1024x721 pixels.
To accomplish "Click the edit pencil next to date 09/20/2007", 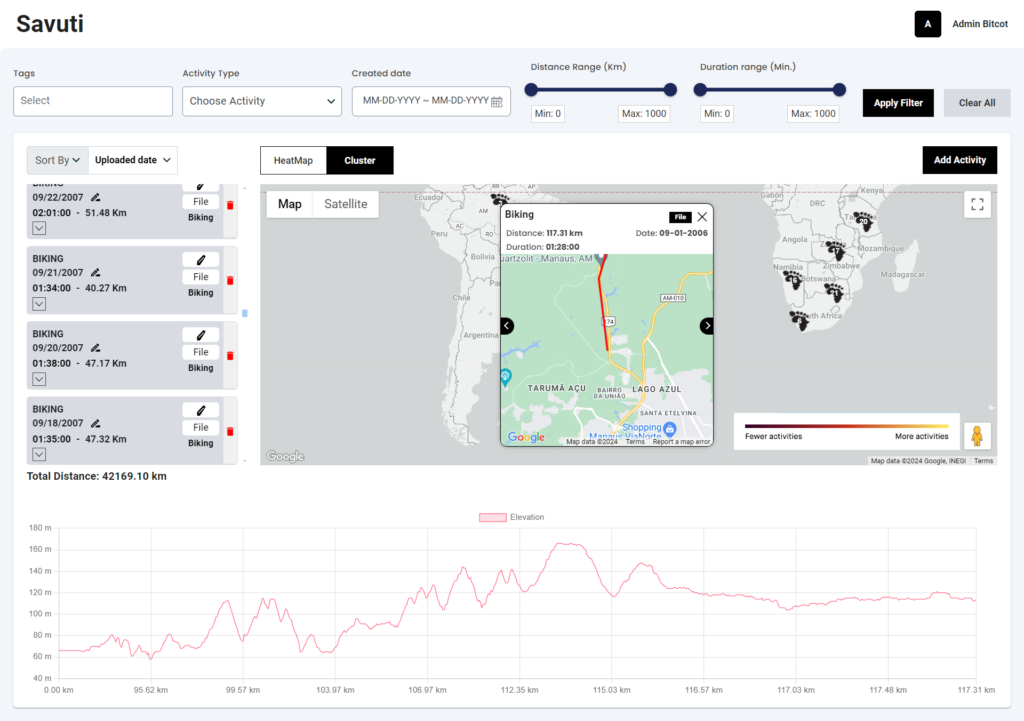I will click(x=95, y=348).
